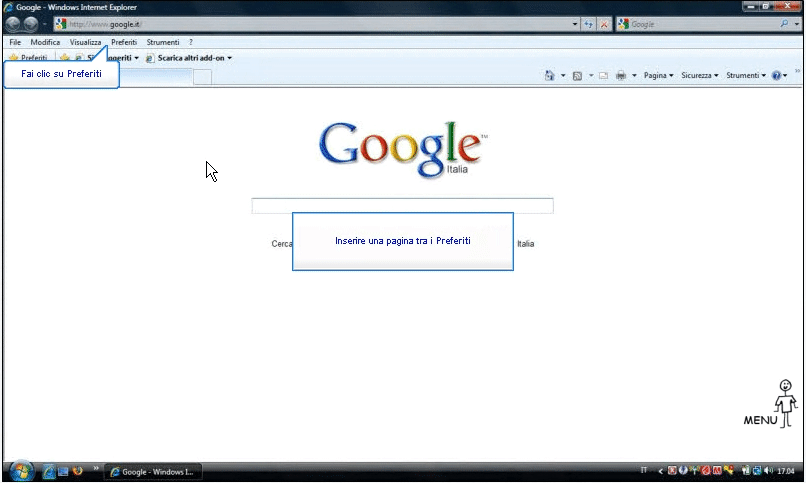Screen dimensions: 806x483
Task: Expand the address bar history dropdown
Action: [x=575, y=24]
